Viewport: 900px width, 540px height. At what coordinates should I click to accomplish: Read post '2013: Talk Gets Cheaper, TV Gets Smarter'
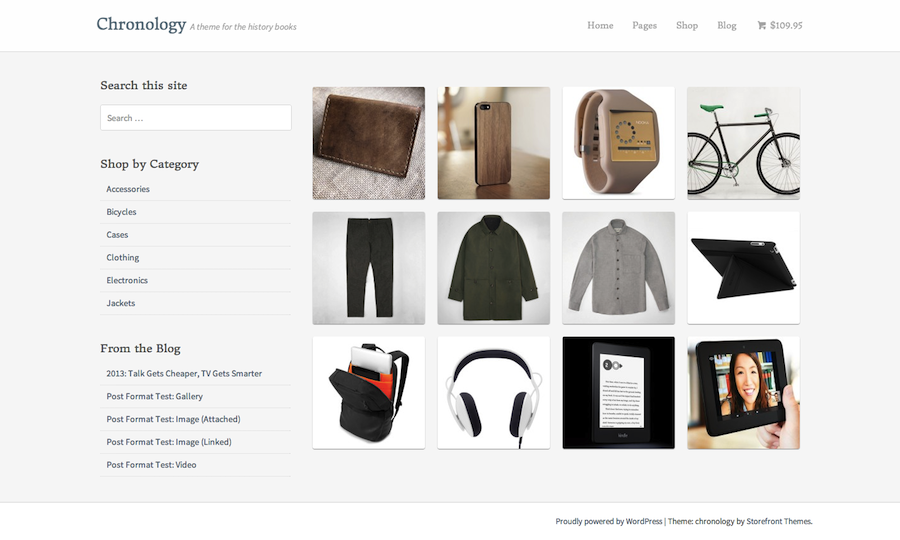[x=184, y=374]
